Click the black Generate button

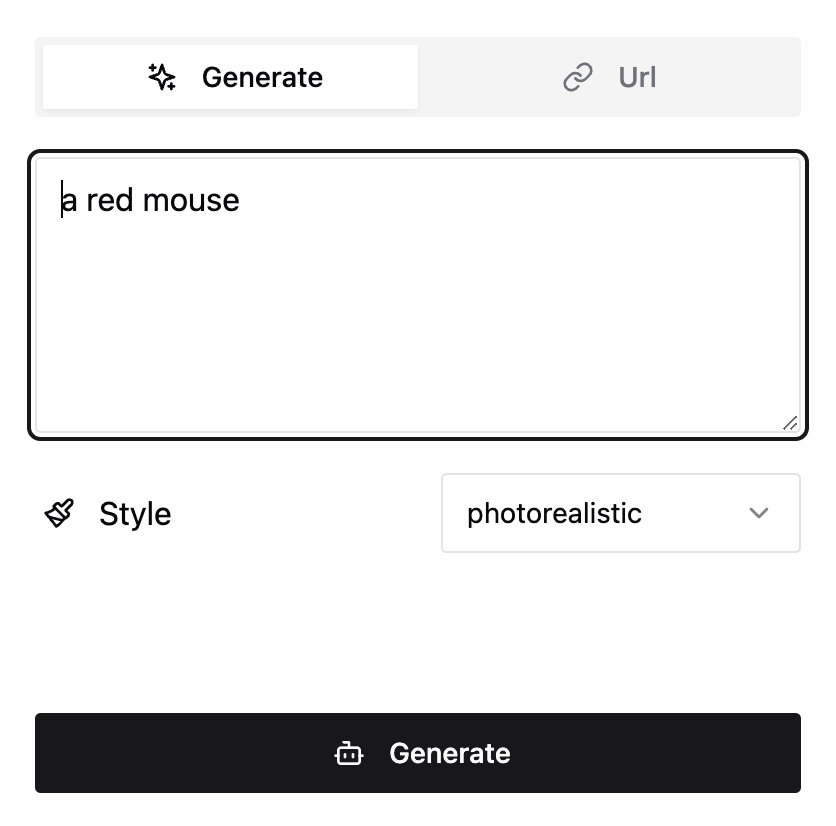tap(418, 753)
